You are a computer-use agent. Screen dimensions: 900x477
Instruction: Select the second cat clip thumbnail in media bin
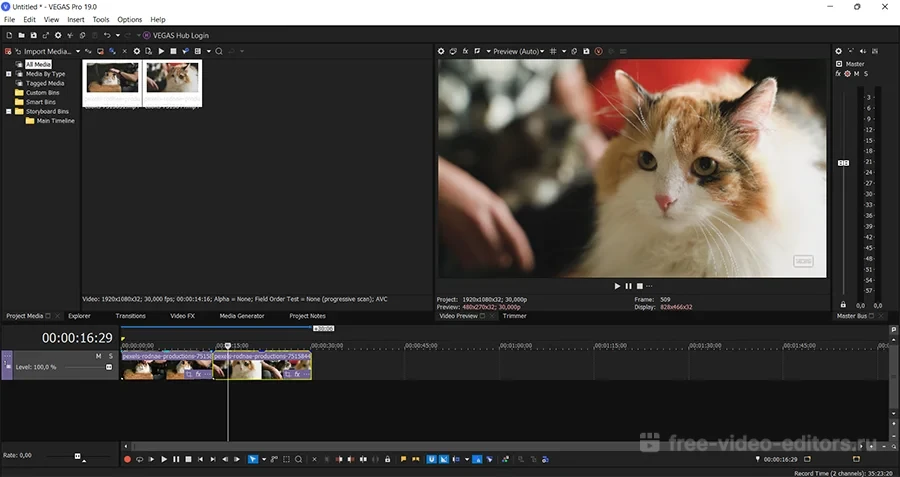click(x=172, y=79)
